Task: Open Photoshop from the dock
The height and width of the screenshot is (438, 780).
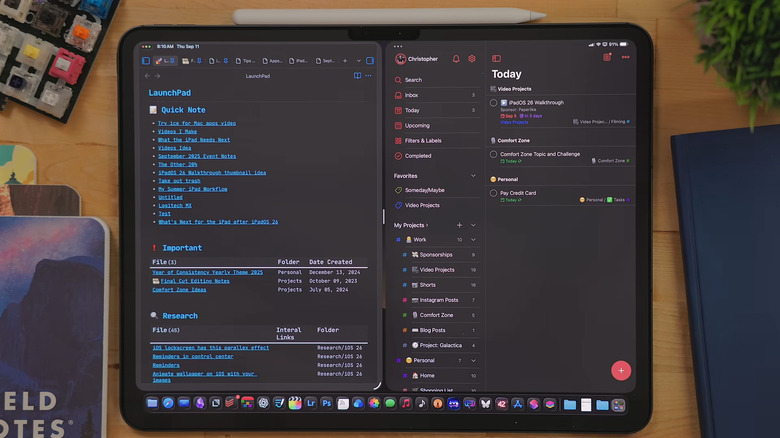Action: tap(327, 403)
